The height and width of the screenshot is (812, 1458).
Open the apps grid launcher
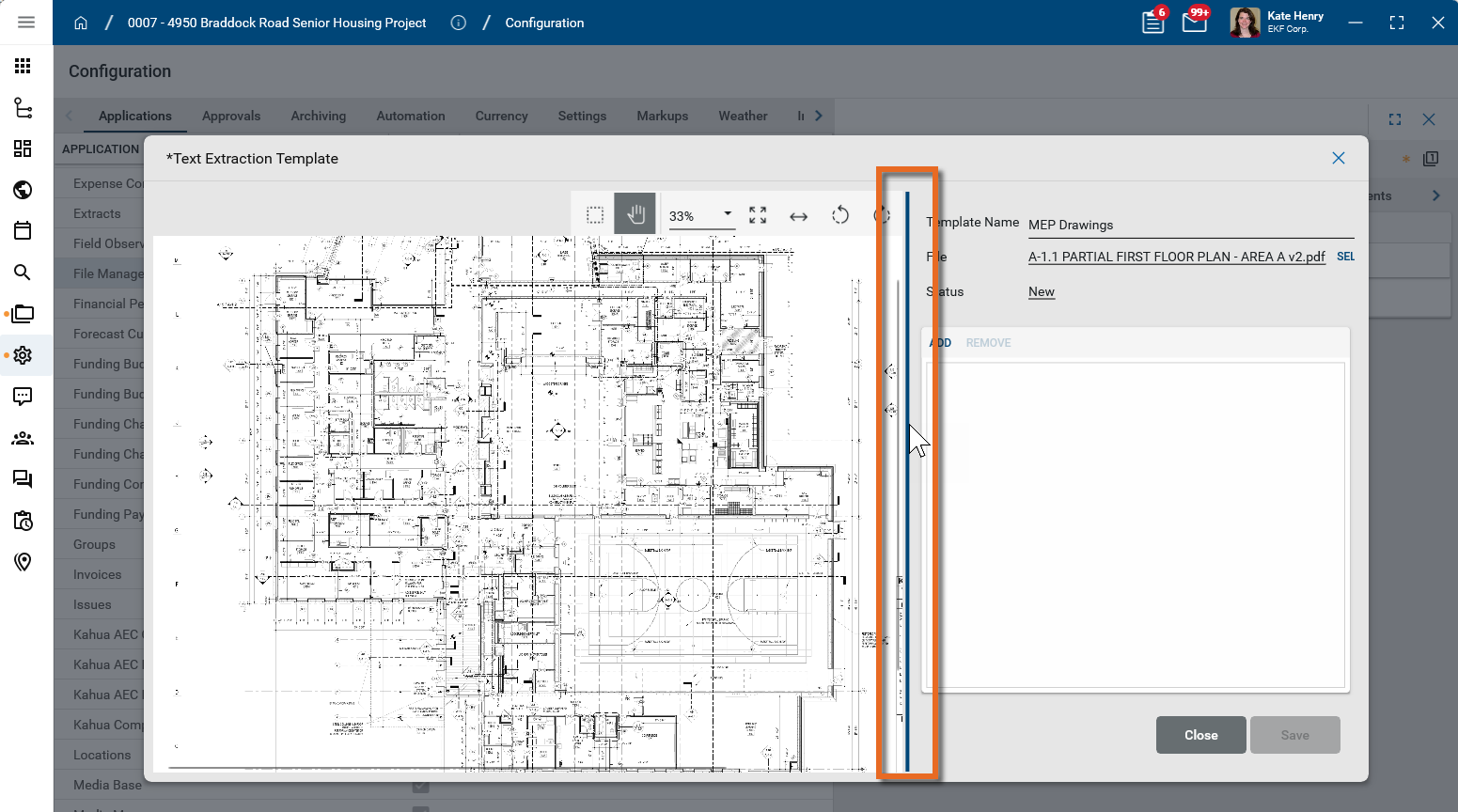23,66
